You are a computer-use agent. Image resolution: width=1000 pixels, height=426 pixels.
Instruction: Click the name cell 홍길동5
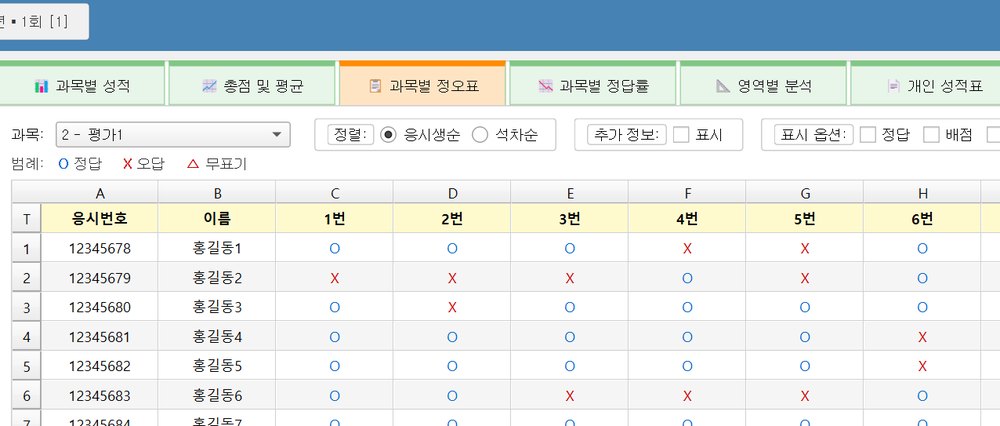click(x=217, y=365)
